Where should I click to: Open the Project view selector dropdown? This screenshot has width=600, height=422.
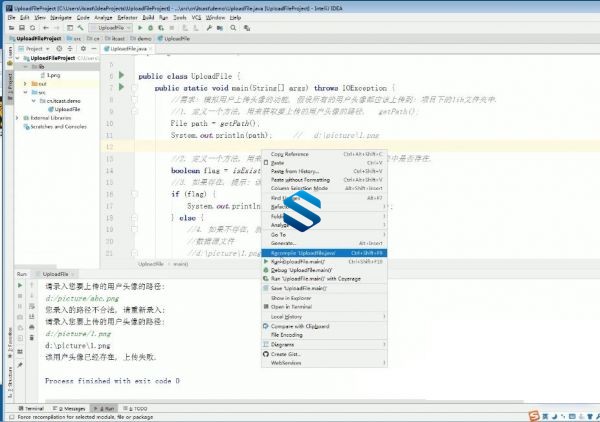click(x=34, y=49)
